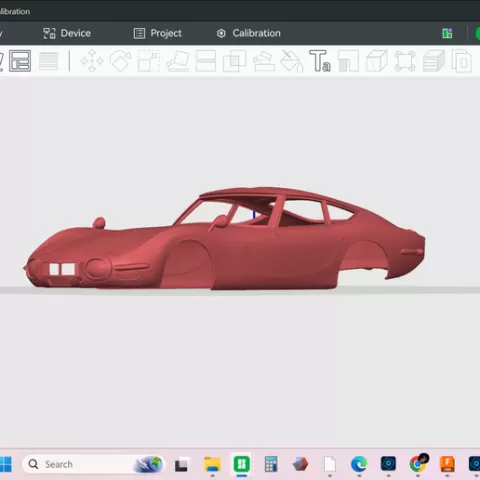Screen dimensions: 480x480
Task: Open Microsoft Edge from the taskbar
Action: [x=359, y=464]
